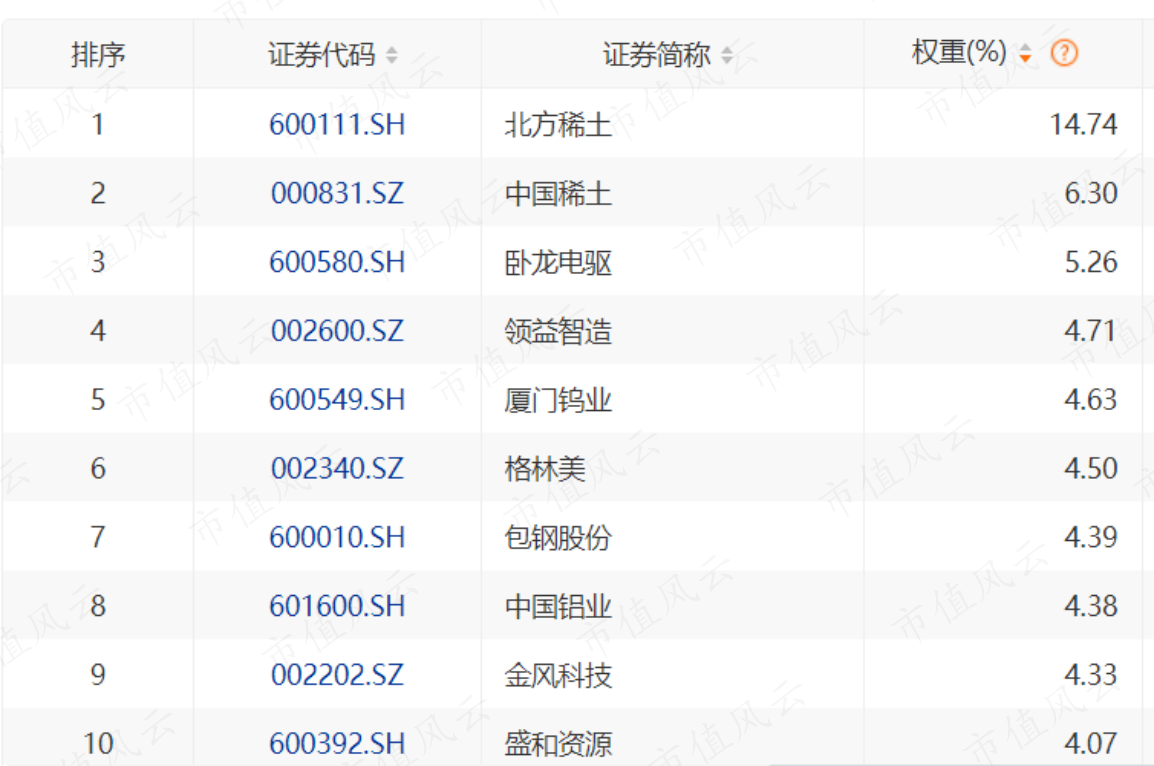
Task: Open stock code 600549.SH
Action: 337,400
